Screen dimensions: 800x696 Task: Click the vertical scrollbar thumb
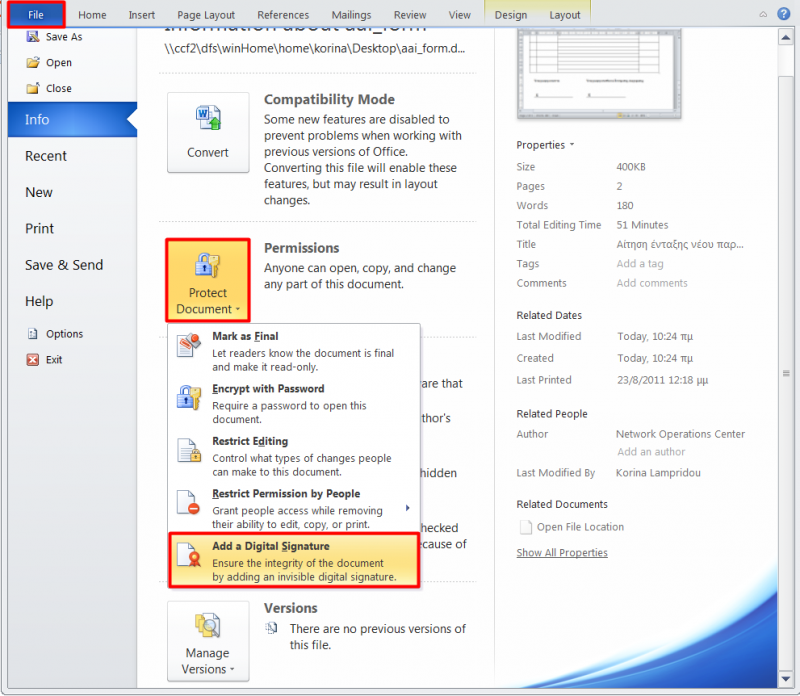pos(786,372)
